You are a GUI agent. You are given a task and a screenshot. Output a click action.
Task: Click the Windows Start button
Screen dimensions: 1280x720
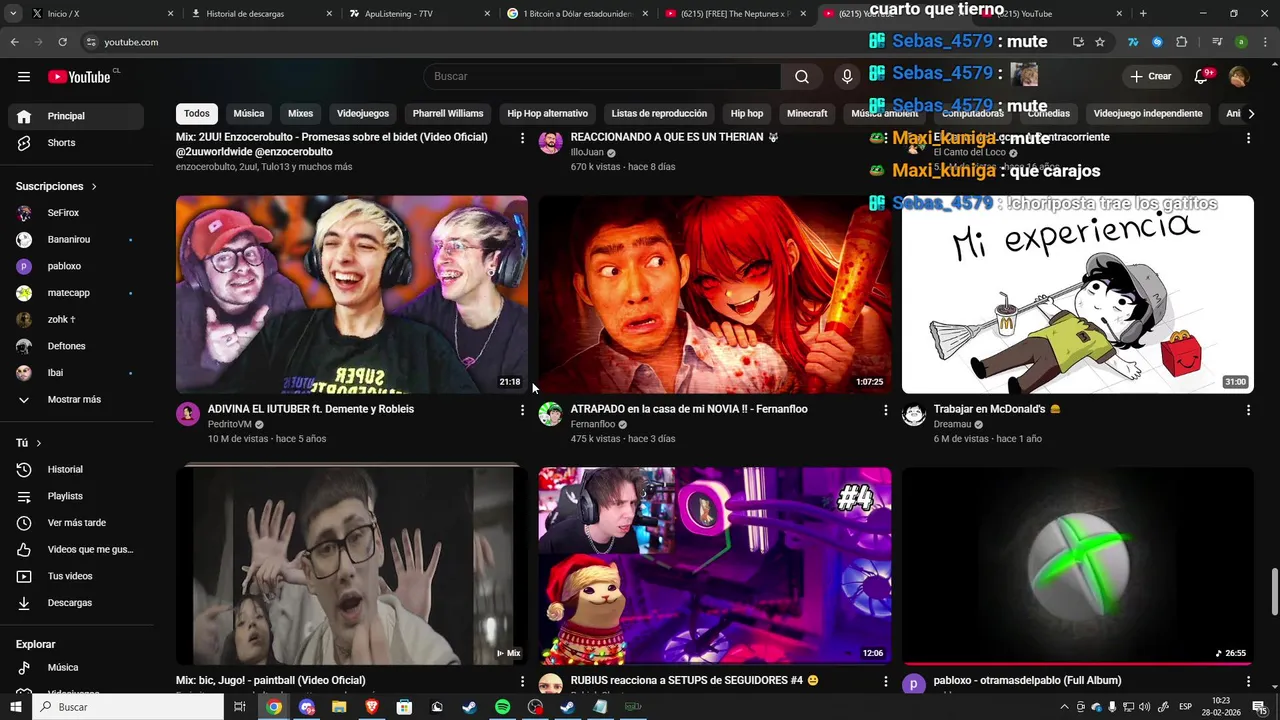(x=15, y=707)
